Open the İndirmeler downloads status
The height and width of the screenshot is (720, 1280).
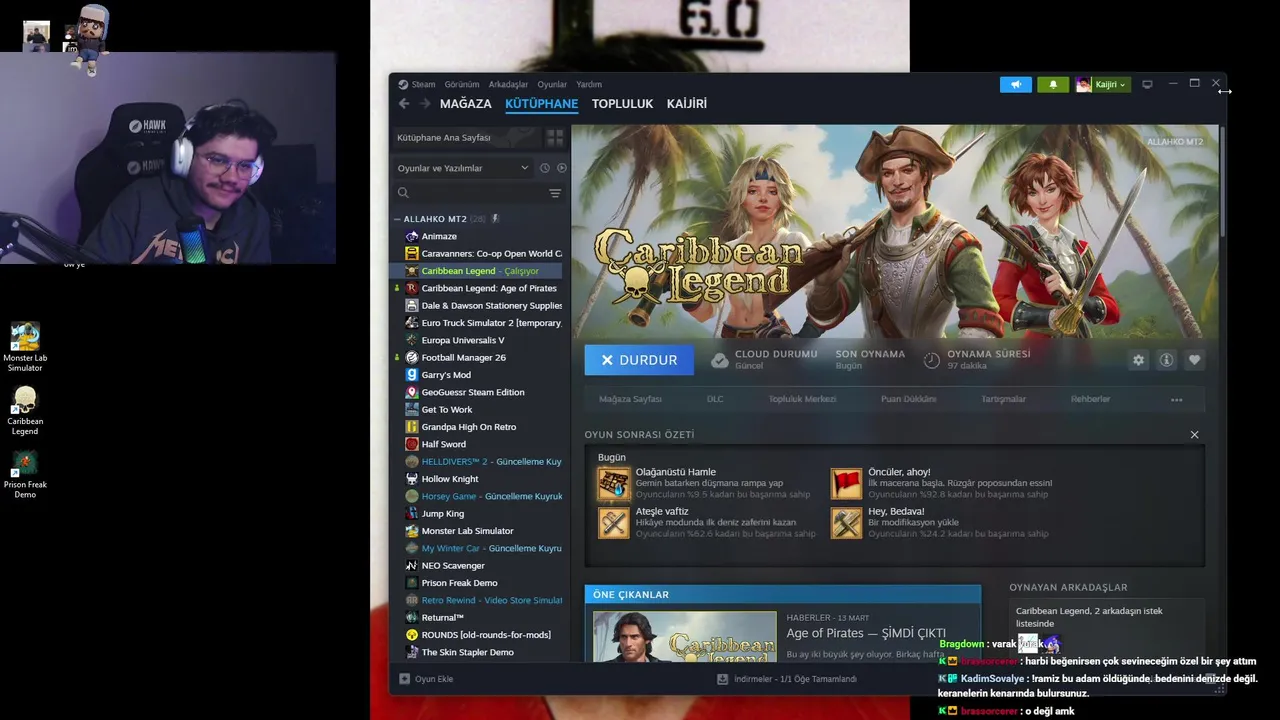pyautogui.click(x=787, y=679)
